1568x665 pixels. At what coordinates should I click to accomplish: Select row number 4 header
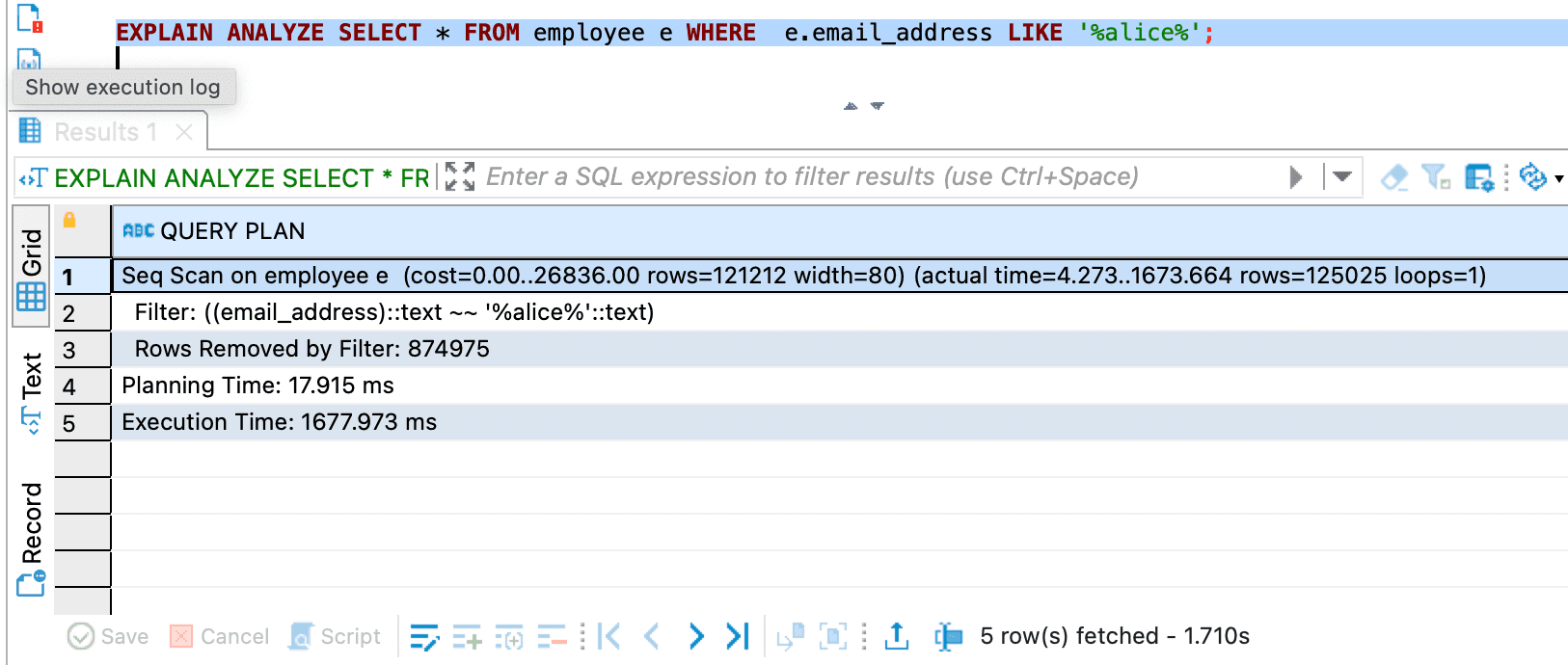(x=83, y=386)
